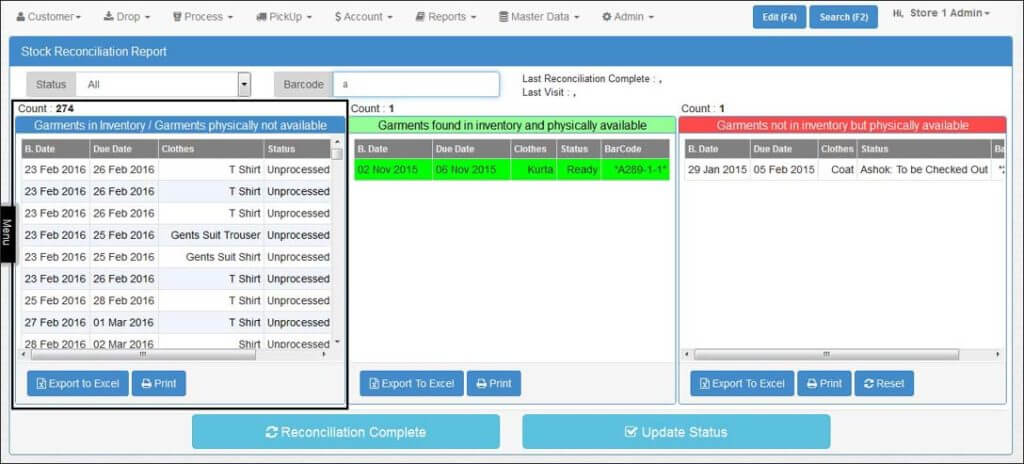Open the PickUp menu

pos(284,17)
